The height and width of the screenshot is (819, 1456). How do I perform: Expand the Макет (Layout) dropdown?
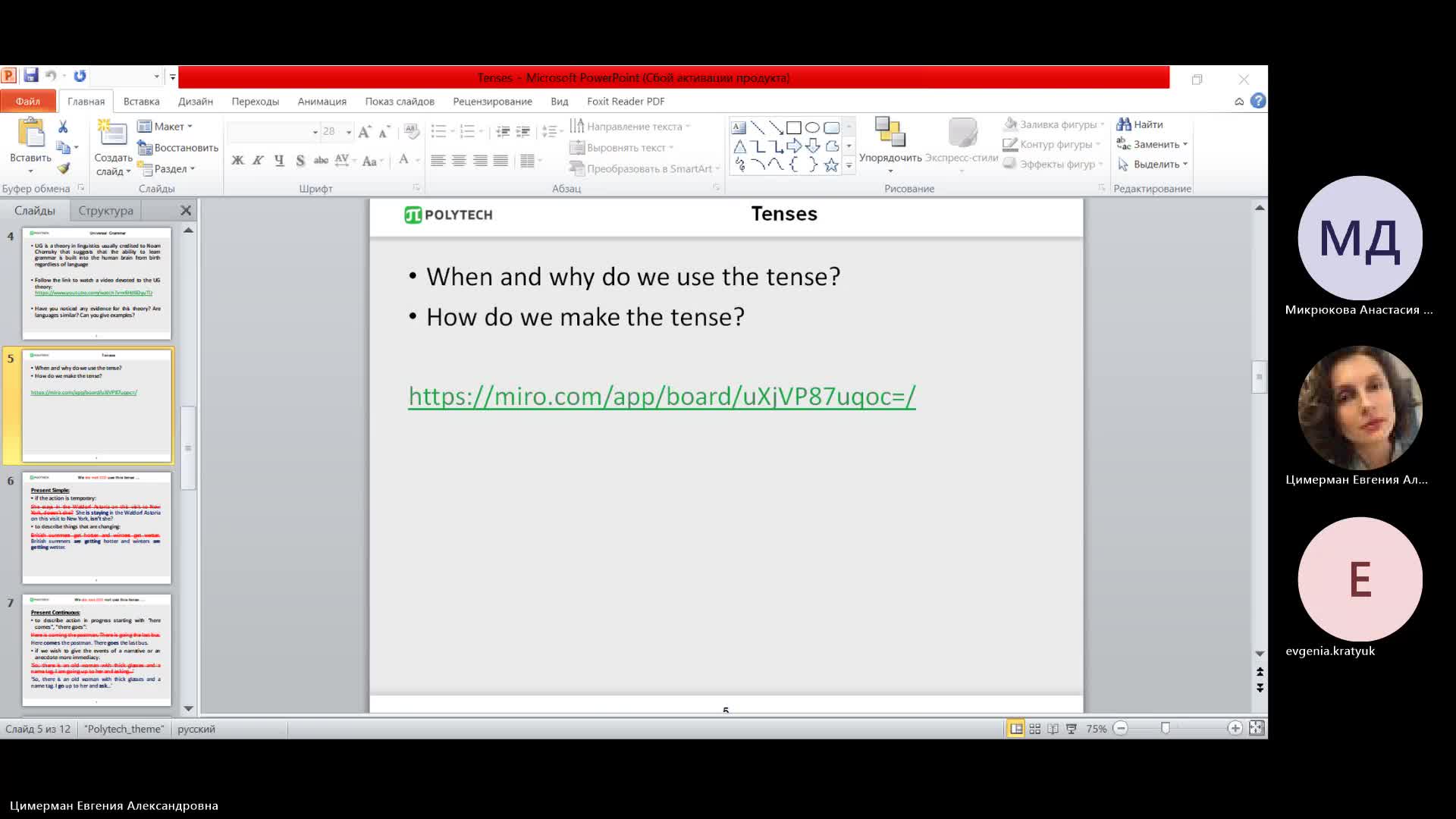pos(165,127)
